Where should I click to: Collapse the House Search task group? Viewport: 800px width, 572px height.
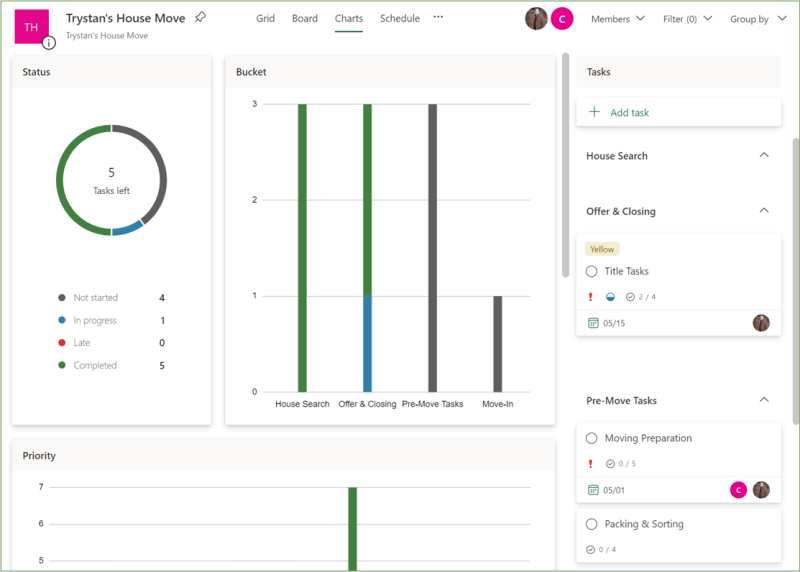coord(764,155)
